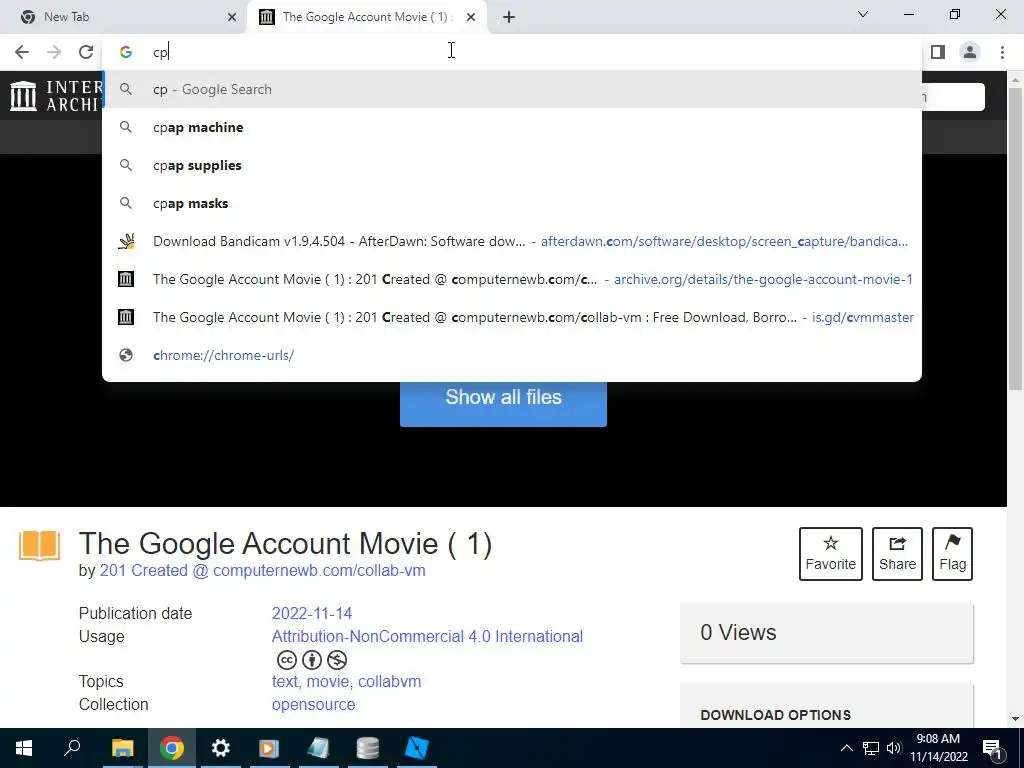
Task: Open Attribution-NonCommercial 4.0 International link
Action: (x=427, y=636)
